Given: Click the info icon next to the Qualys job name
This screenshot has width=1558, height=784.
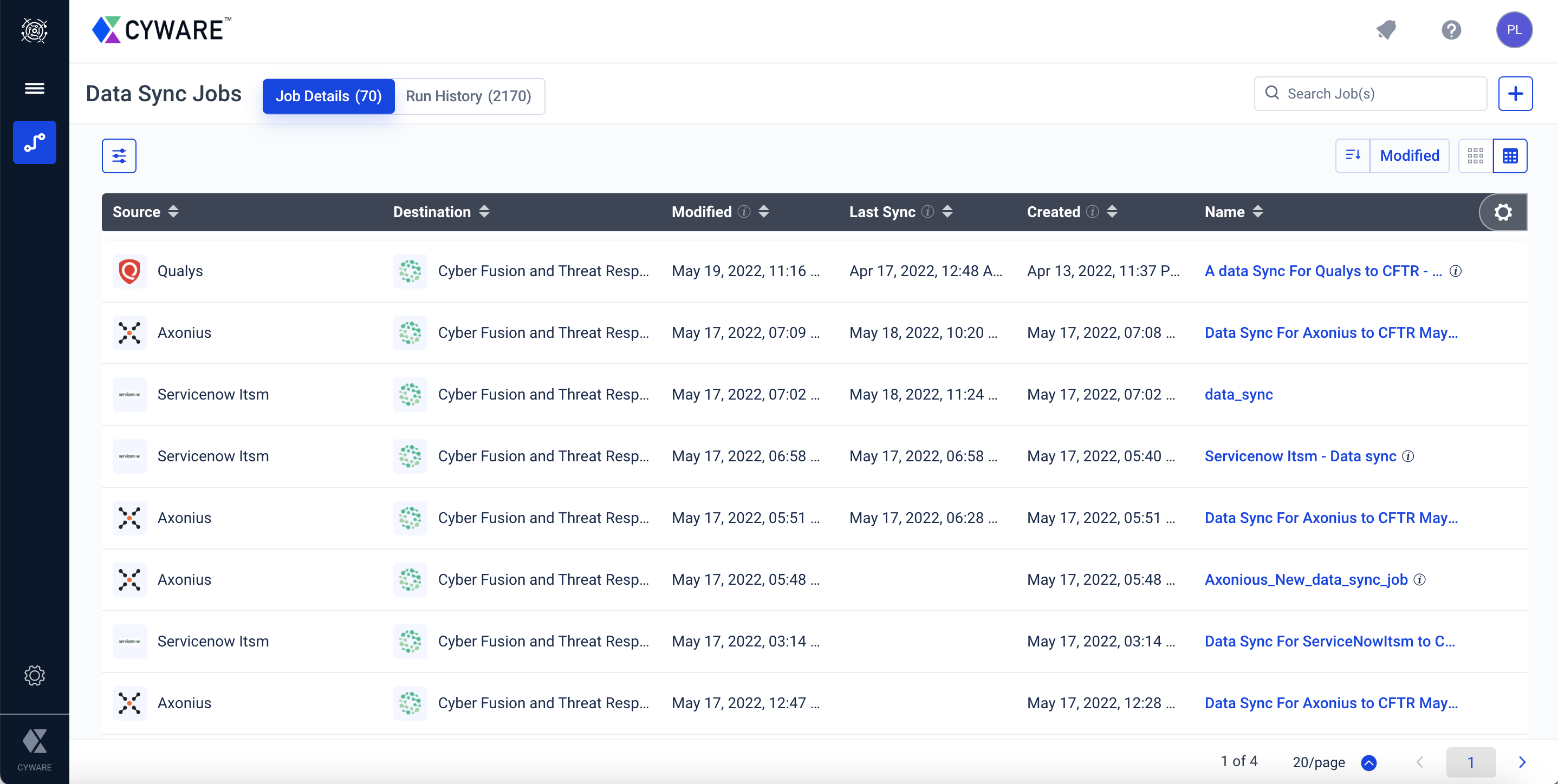Looking at the screenshot, I should (x=1456, y=271).
